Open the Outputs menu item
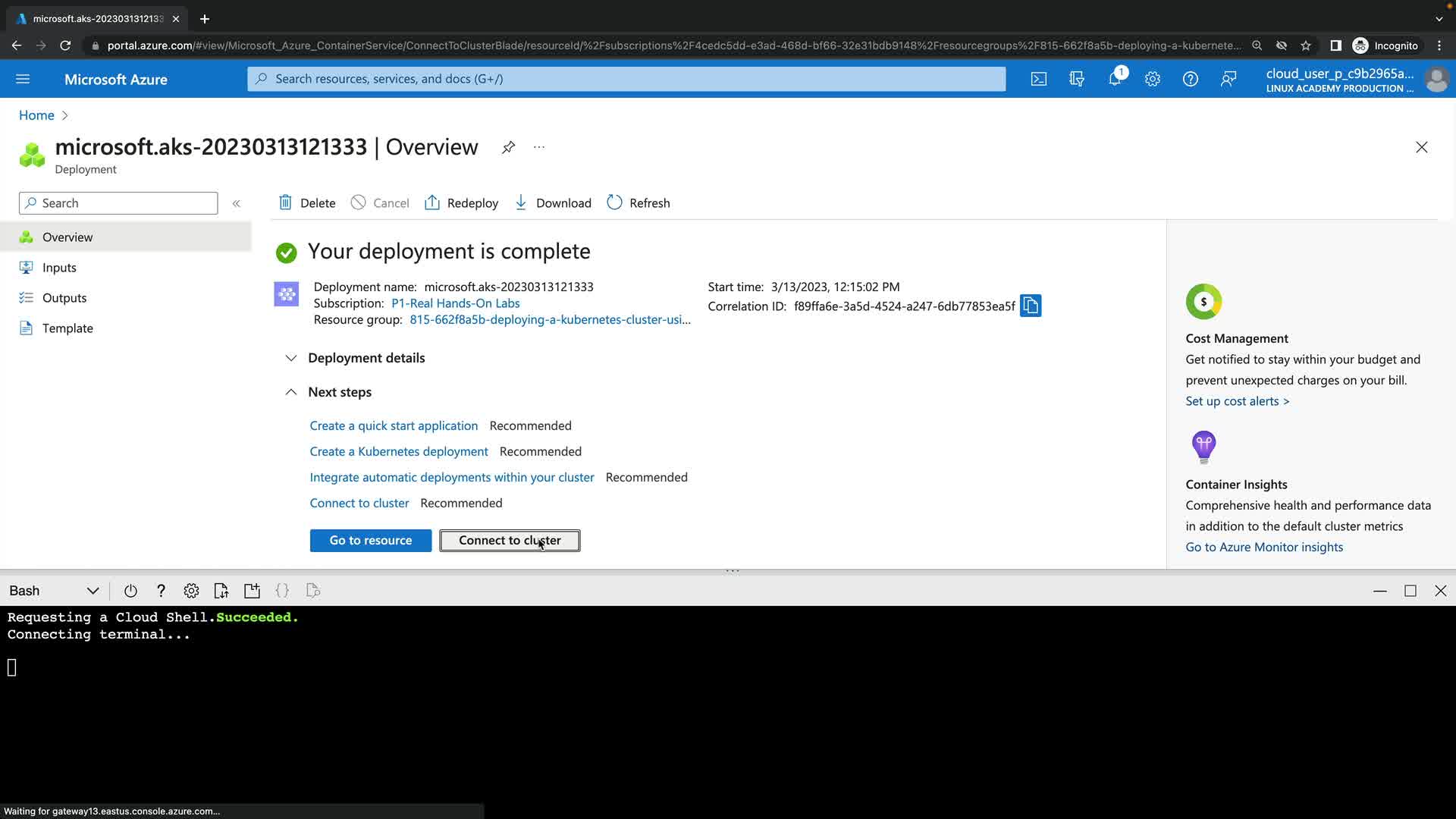 (64, 298)
